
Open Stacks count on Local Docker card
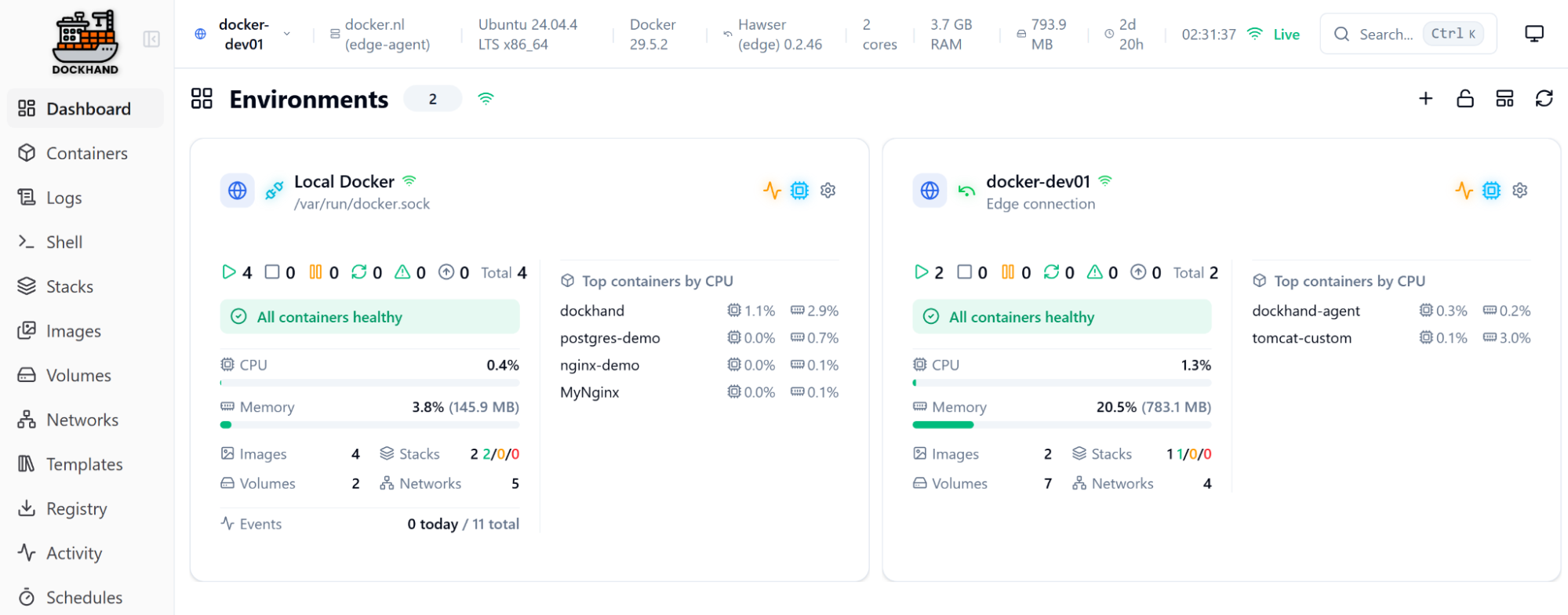coord(449,454)
